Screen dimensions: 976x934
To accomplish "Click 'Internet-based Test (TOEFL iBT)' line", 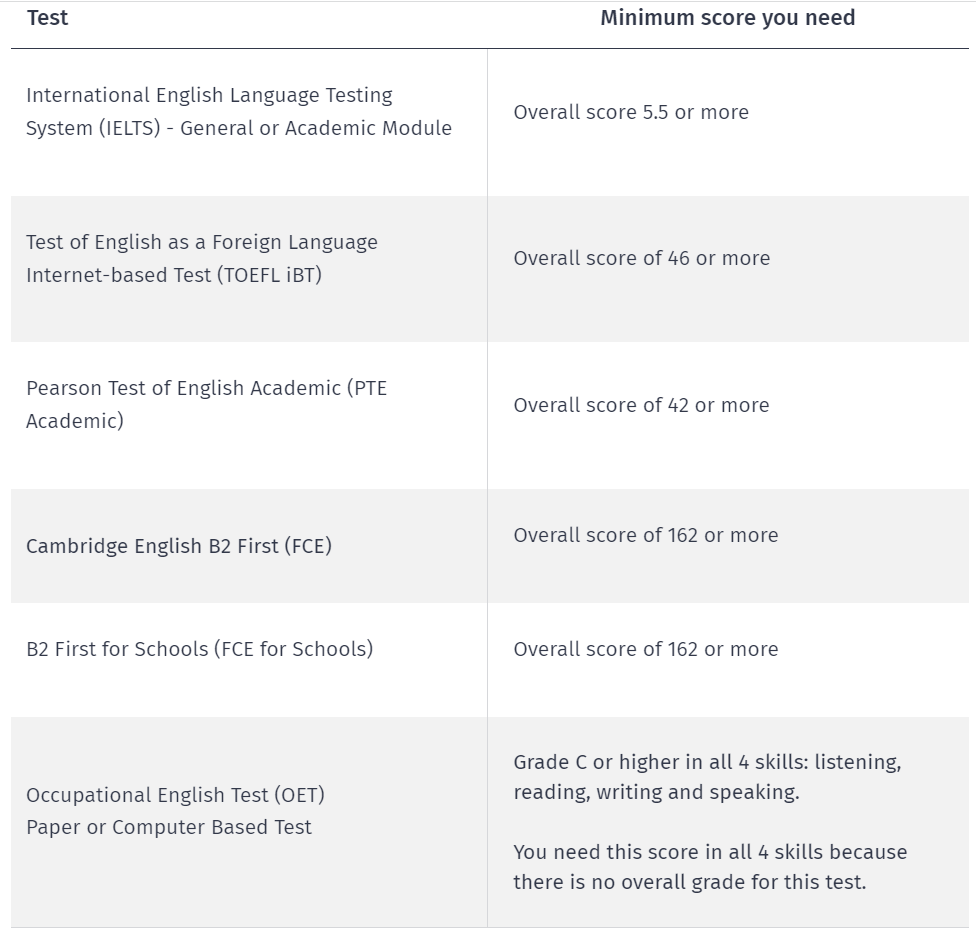I will [x=174, y=275].
